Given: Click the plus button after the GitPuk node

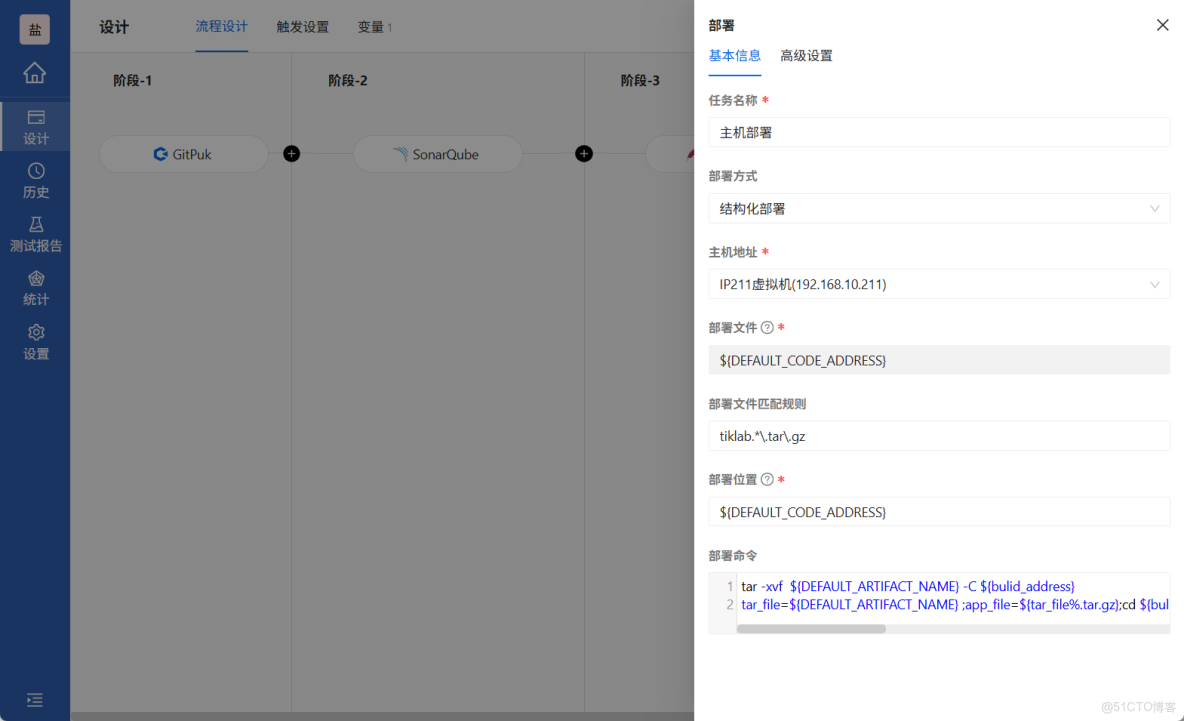Looking at the screenshot, I should [x=291, y=153].
